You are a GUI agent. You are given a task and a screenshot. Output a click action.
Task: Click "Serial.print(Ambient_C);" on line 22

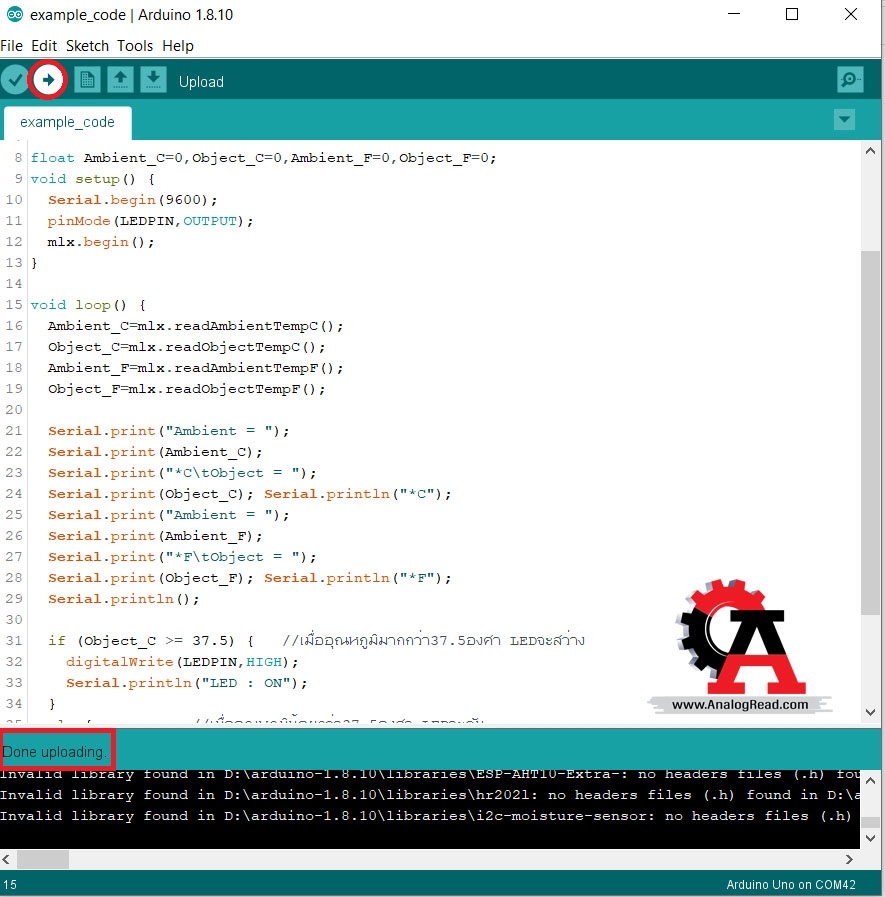tap(156, 452)
